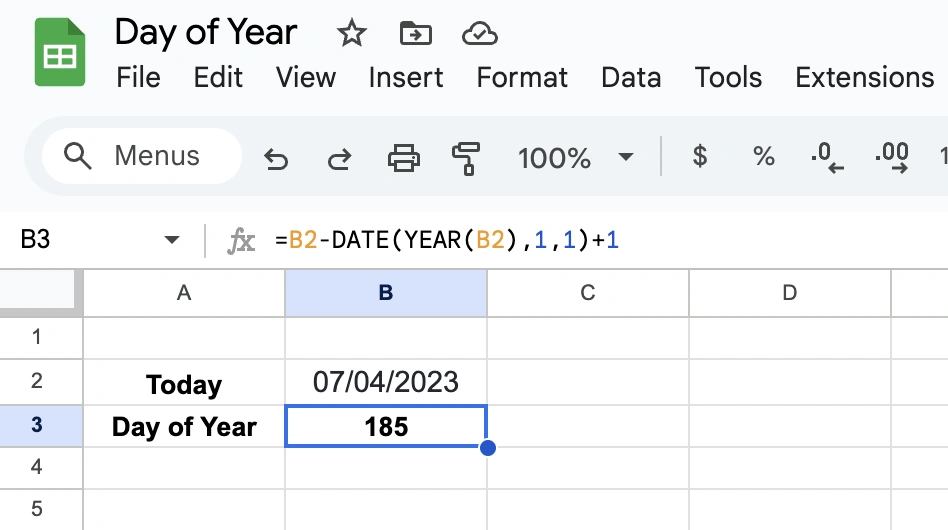Decrease decimal places icon

pos(827,158)
